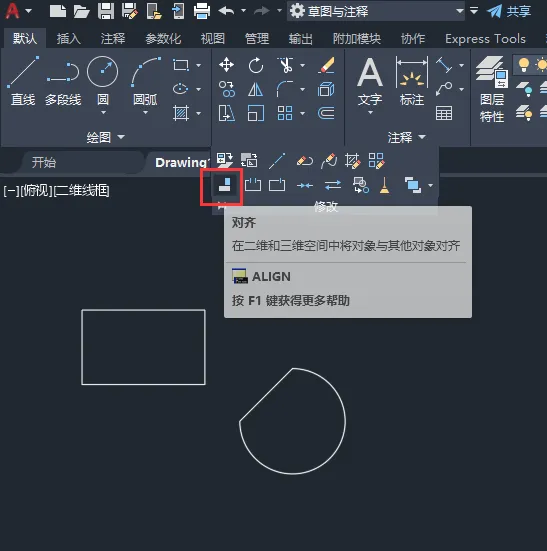This screenshot has width=547, height=551.
Task: Switch to the Start (开始) file tab
Action: [x=44, y=162]
